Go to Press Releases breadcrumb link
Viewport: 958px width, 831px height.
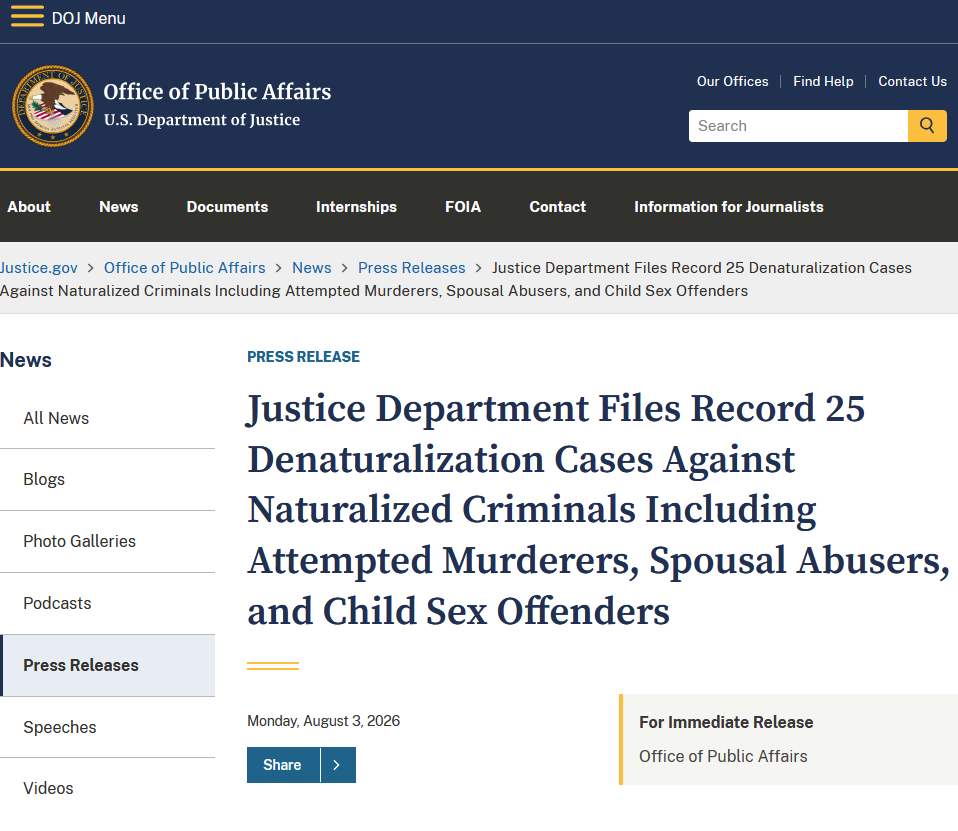click(411, 268)
